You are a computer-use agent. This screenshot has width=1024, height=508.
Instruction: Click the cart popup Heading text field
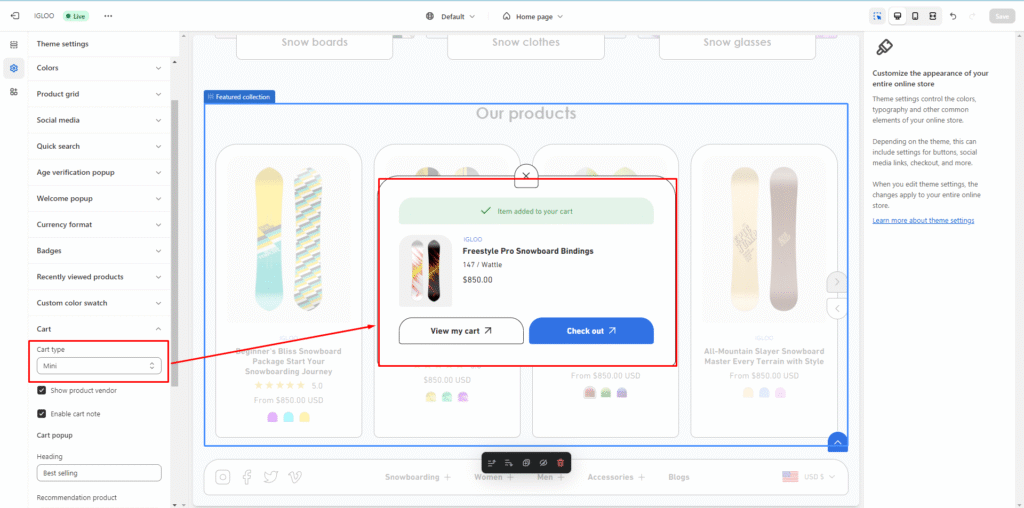point(98,472)
